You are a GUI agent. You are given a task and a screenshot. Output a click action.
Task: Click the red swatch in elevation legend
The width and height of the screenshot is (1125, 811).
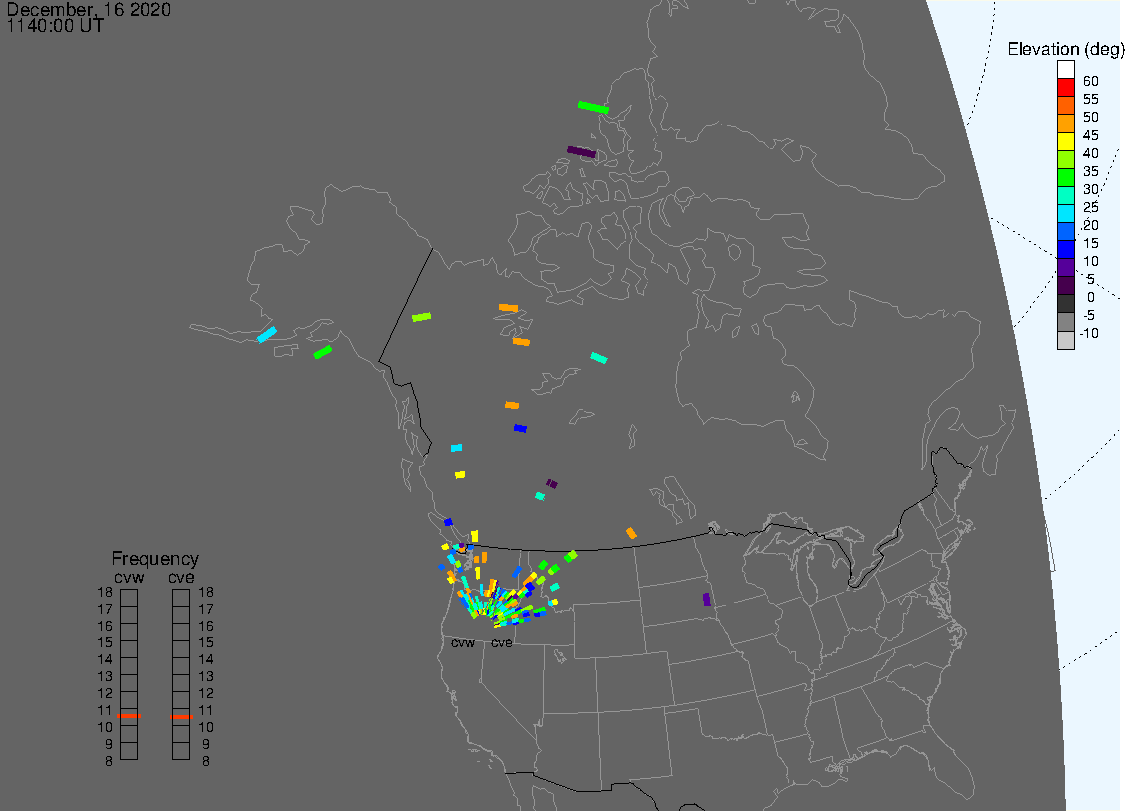tap(1065, 88)
